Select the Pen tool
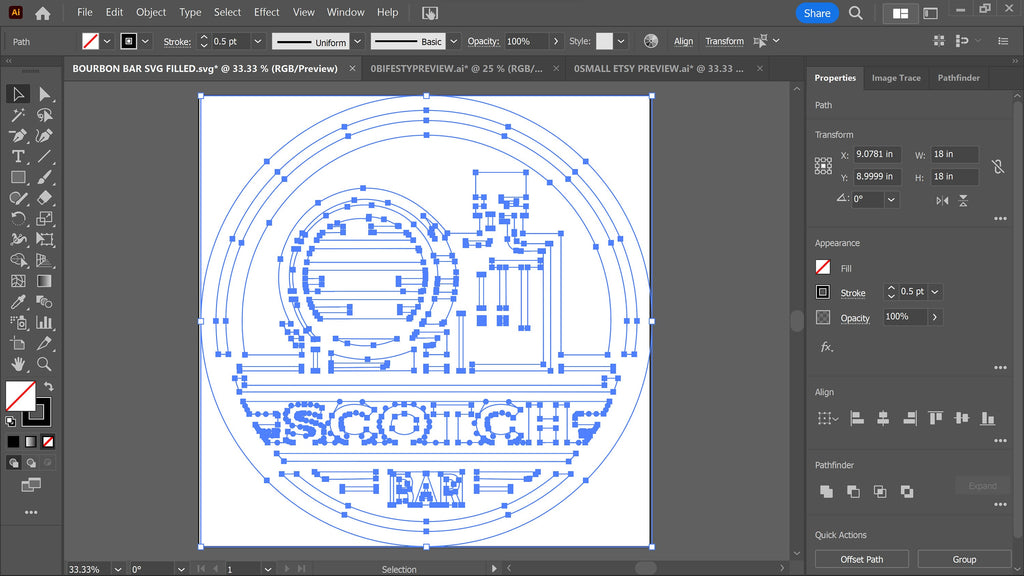The height and width of the screenshot is (576, 1024). click(18, 136)
